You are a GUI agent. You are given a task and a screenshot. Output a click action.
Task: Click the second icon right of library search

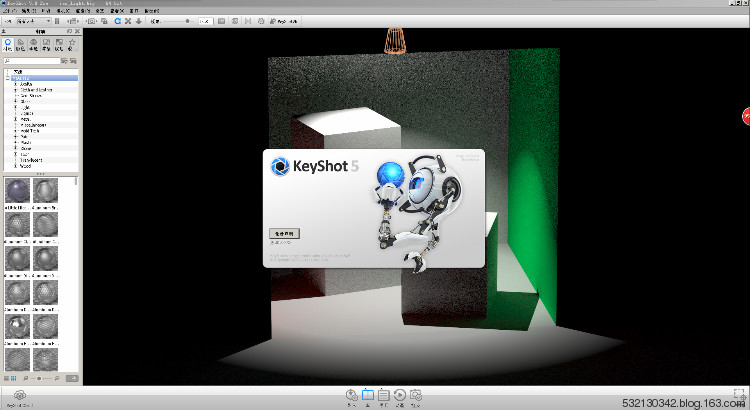(x=73, y=61)
